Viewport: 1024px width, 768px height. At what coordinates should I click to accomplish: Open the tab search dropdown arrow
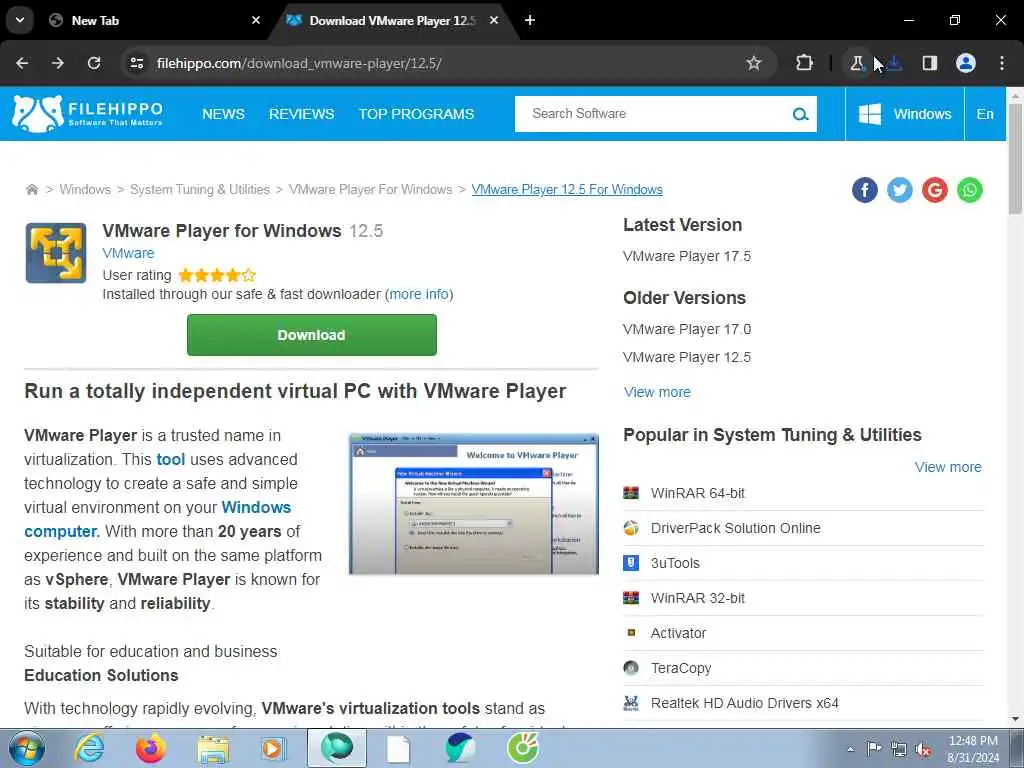(x=20, y=20)
